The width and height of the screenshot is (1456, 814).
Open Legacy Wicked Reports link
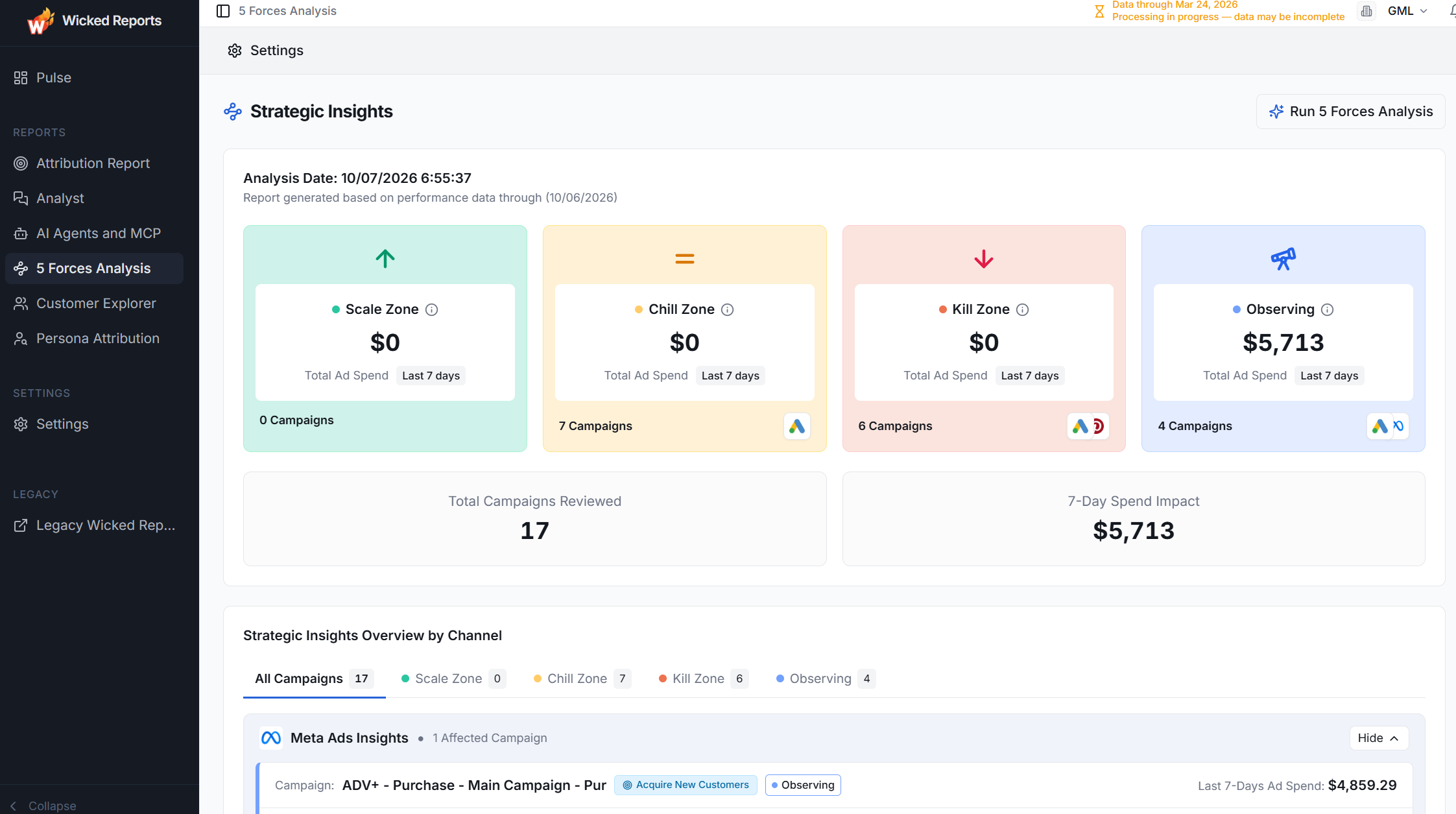click(94, 525)
